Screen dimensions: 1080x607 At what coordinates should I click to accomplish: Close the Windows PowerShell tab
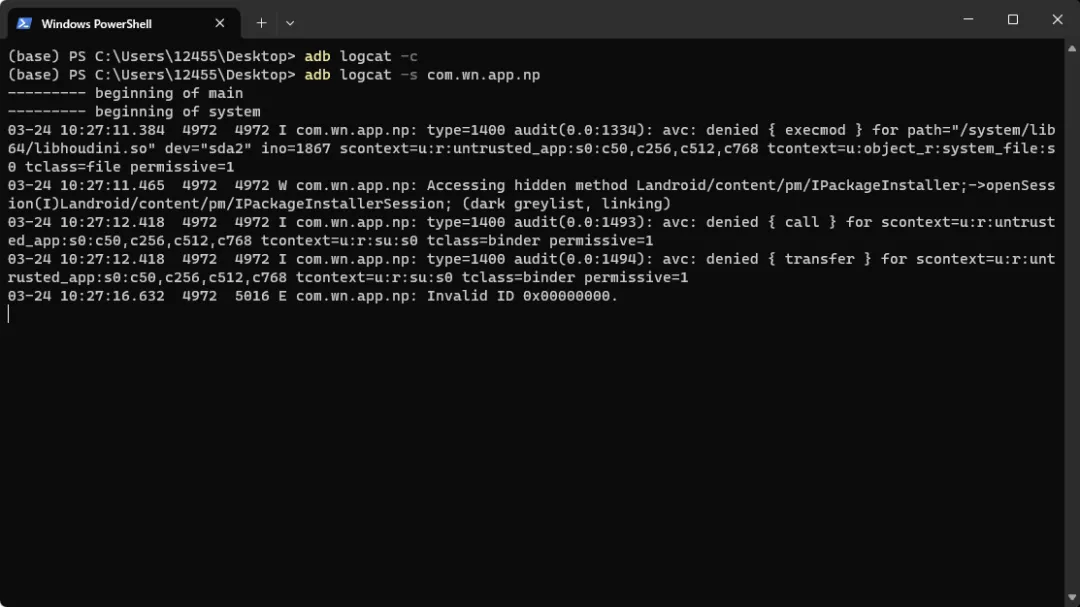(220, 23)
